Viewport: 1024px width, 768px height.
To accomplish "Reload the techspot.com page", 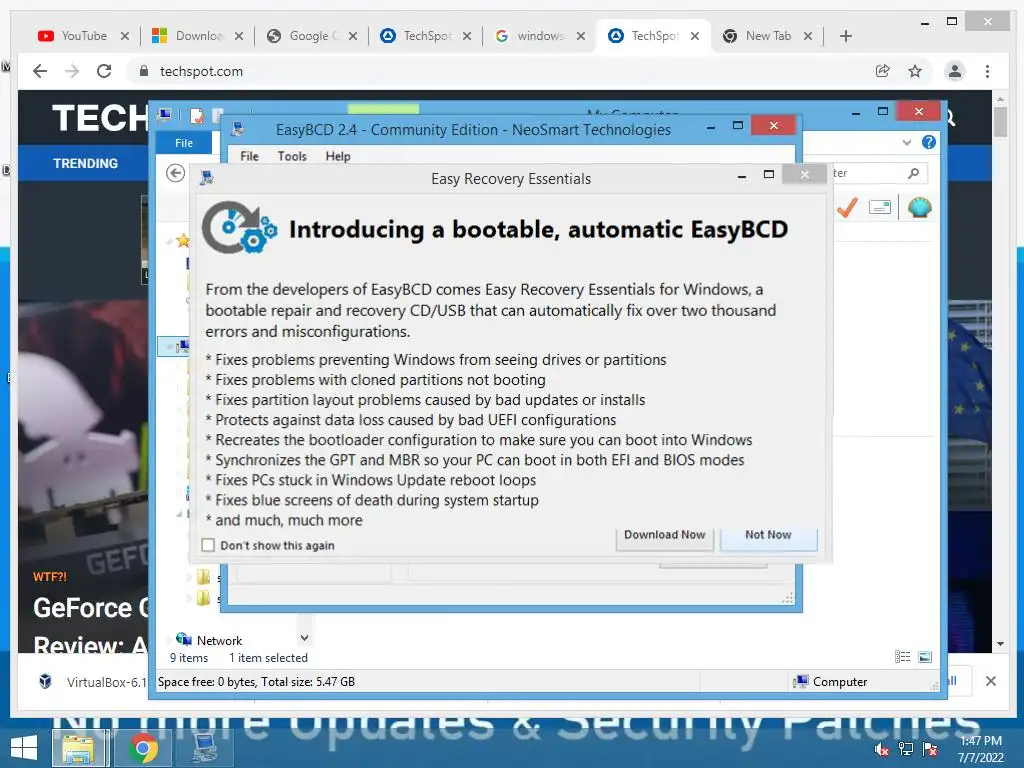I will pyautogui.click(x=104, y=71).
